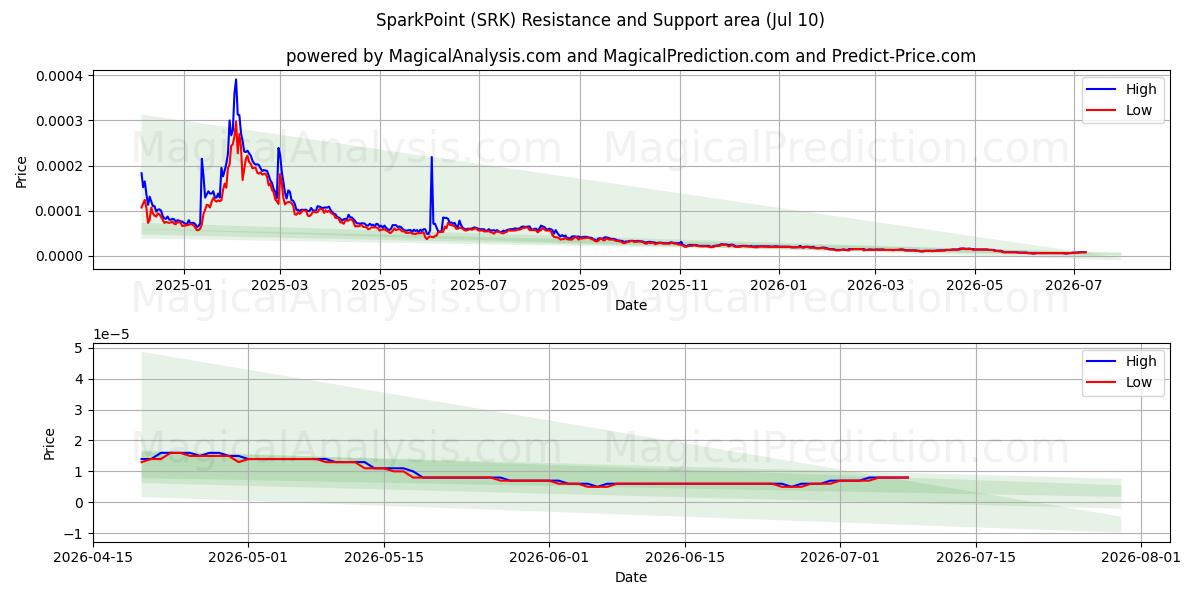
Task: Click the '2026-07' x-axis tick label
Action: coord(1073,284)
